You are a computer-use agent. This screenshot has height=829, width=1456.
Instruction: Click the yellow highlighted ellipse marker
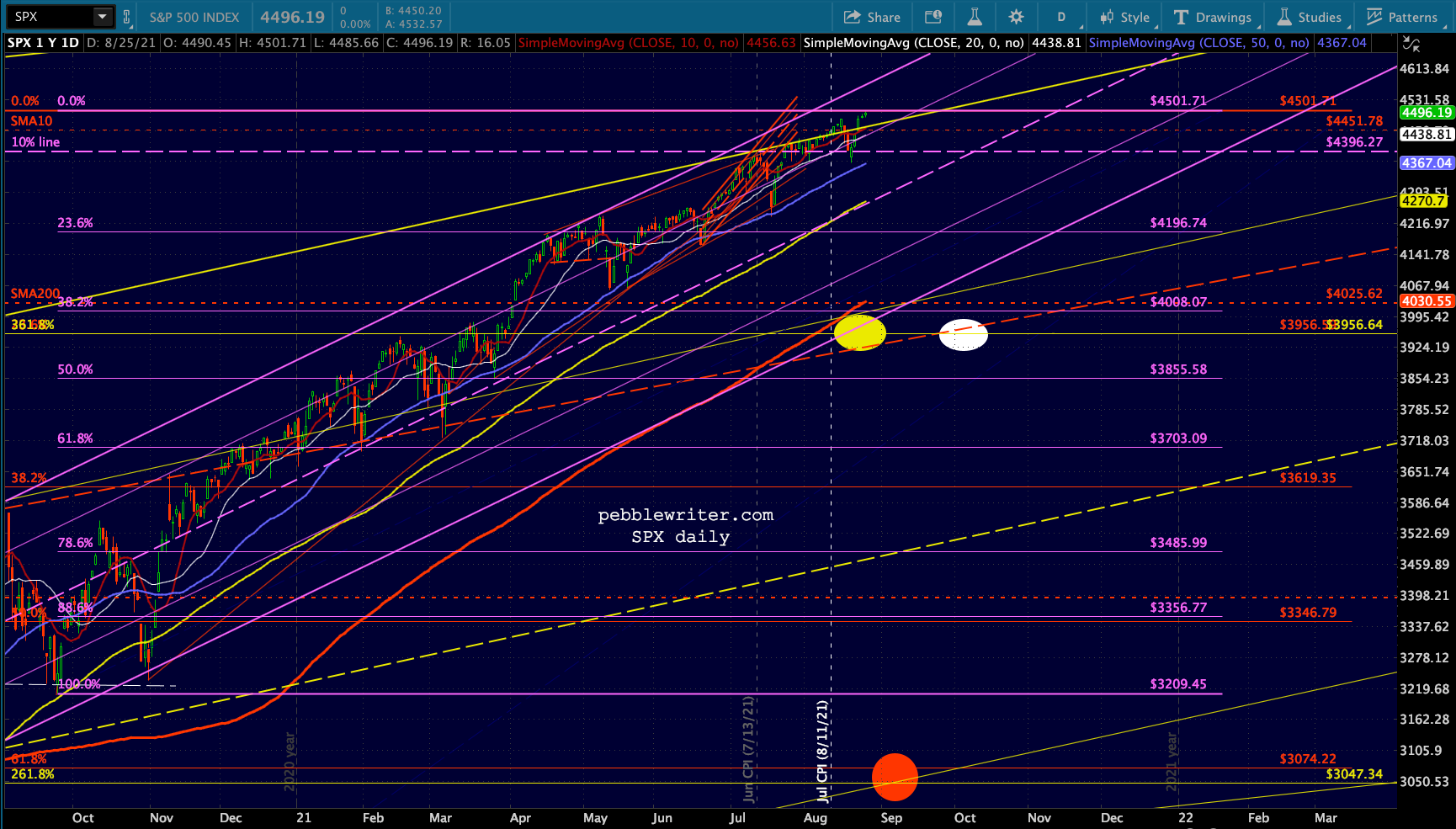pos(859,332)
